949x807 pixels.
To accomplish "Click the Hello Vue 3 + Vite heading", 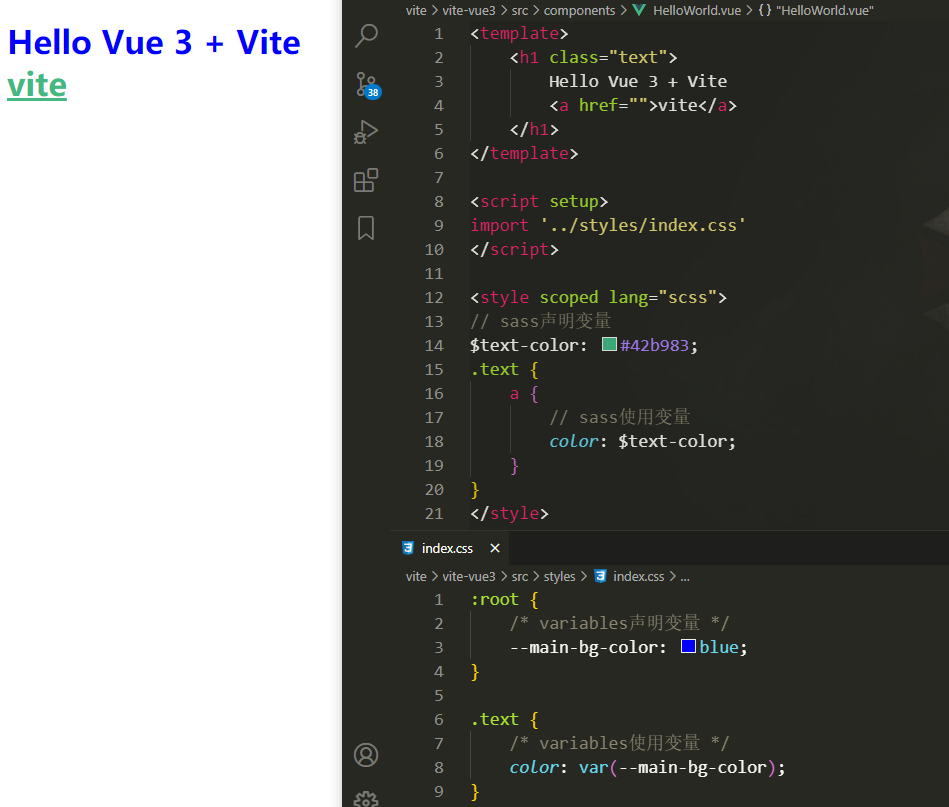I will 154,42.
